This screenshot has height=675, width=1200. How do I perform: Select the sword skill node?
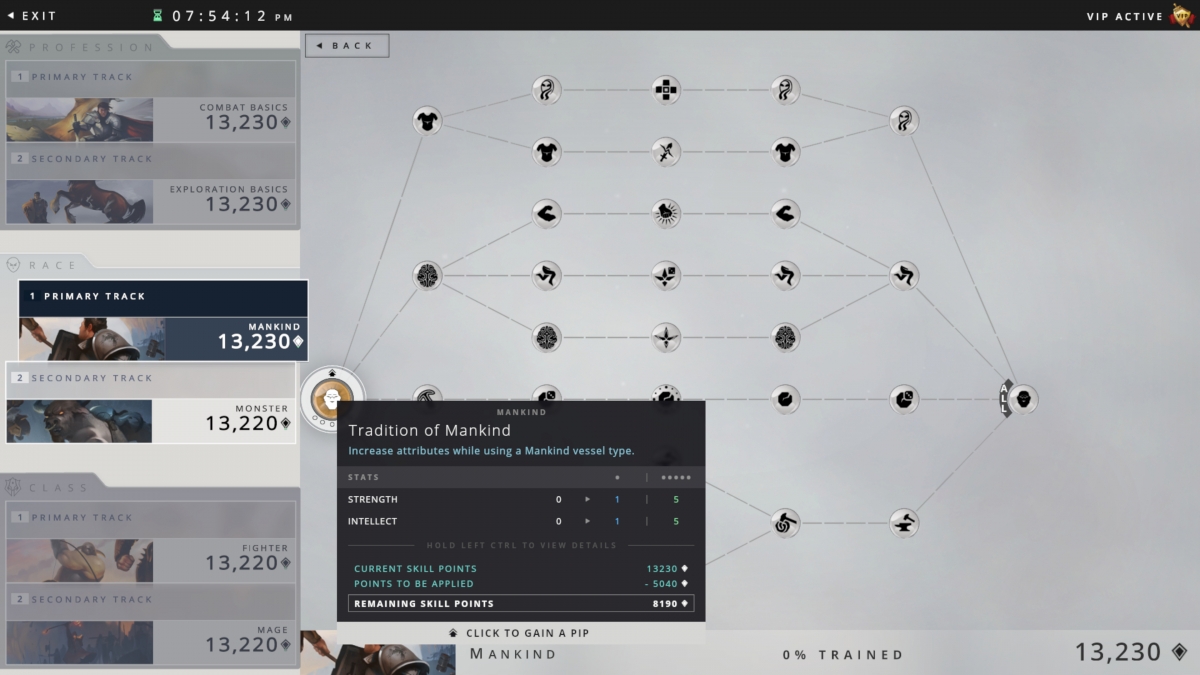(666, 152)
